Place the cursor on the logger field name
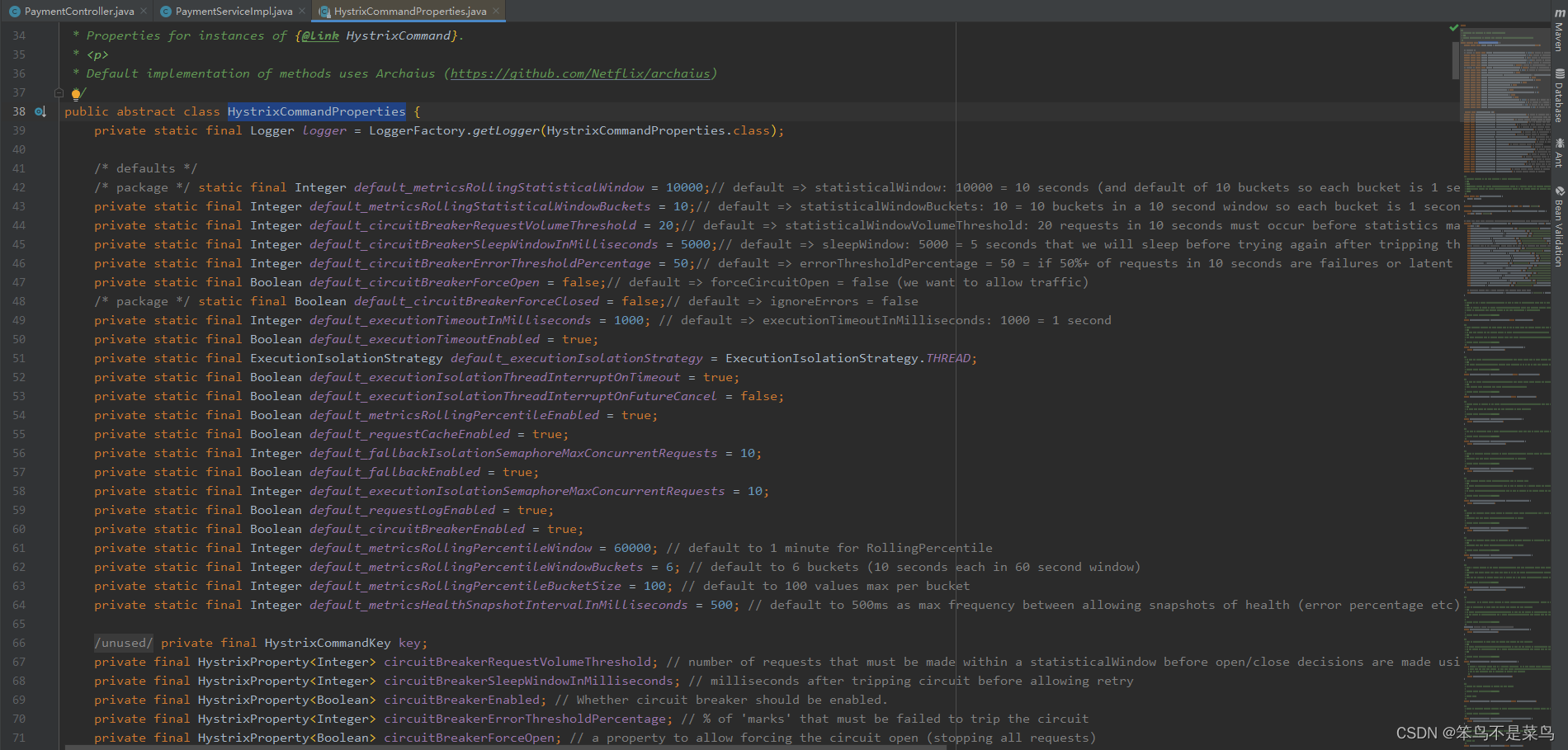The width and height of the screenshot is (1568, 750). [324, 130]
